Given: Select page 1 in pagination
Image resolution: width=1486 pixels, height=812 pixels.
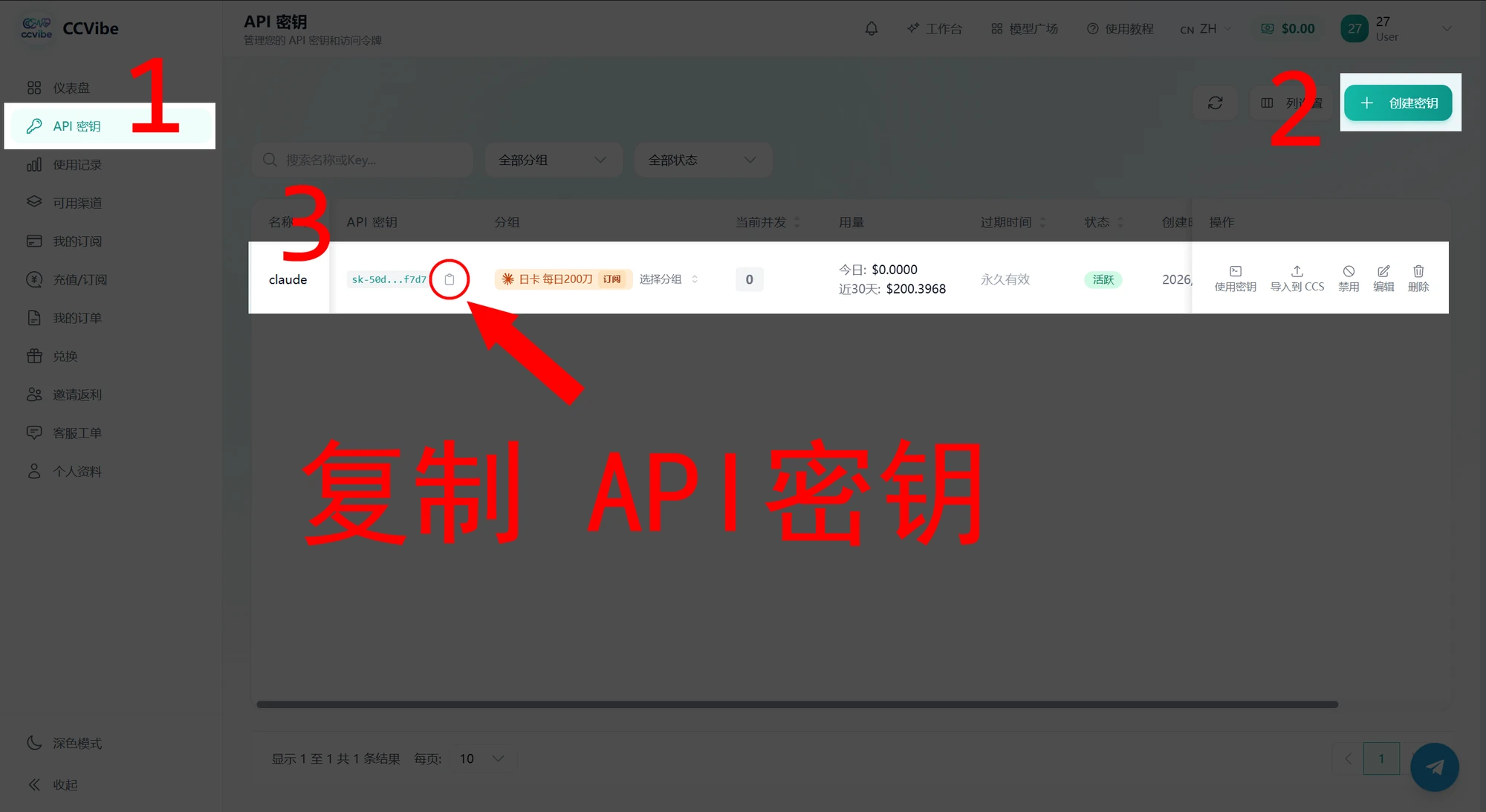Looking at the screenshot, I should pyautogui.click(x=1381, y=759).
